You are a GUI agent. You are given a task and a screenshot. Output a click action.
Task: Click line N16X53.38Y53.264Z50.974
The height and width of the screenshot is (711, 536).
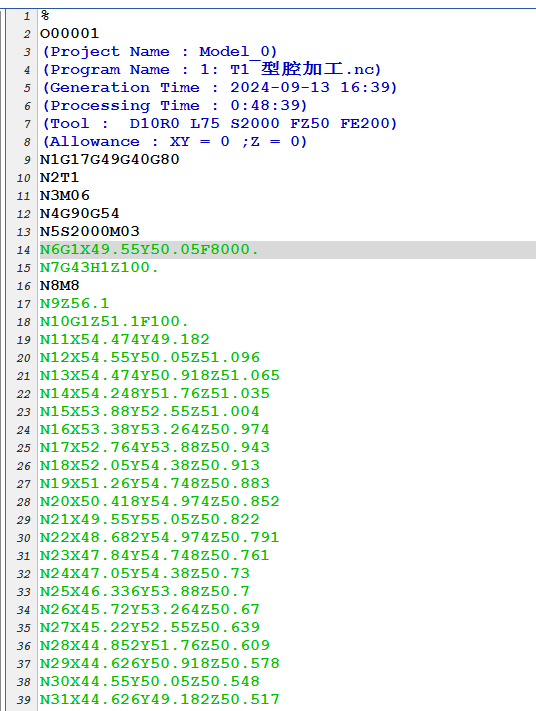[155, 429]
